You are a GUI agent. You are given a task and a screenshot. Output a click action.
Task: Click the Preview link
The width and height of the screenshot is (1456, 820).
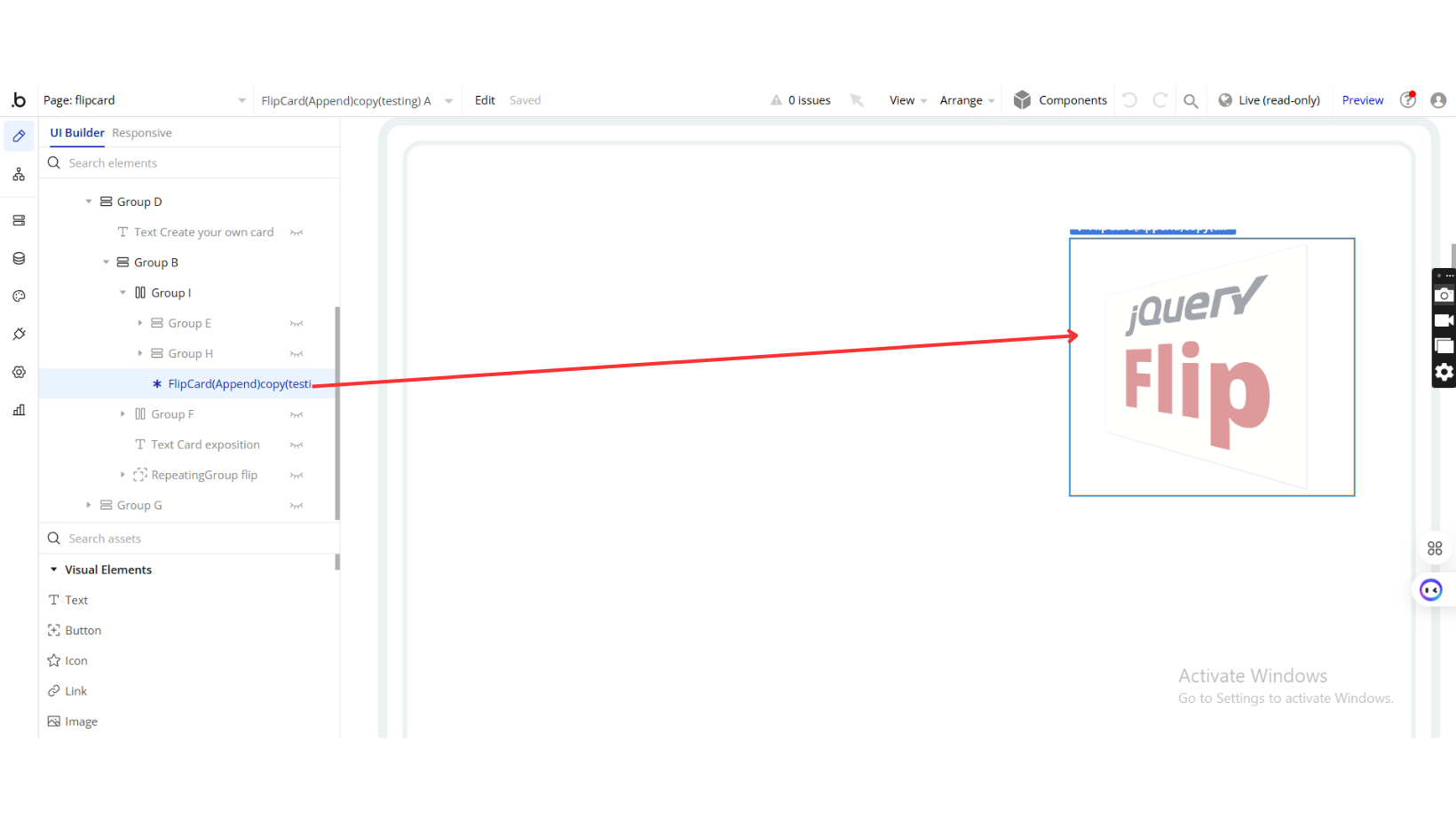(1363, 100)
